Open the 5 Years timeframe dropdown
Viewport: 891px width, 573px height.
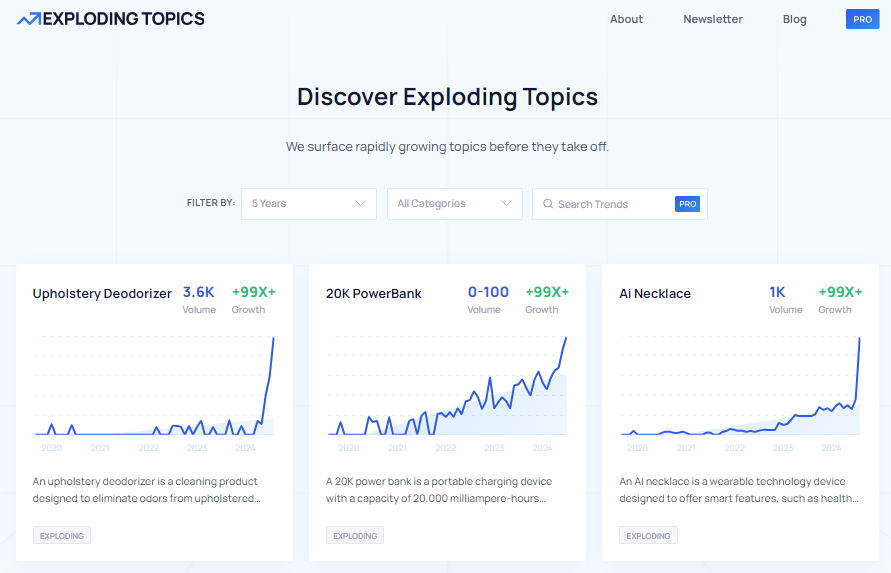pos(309,204)
